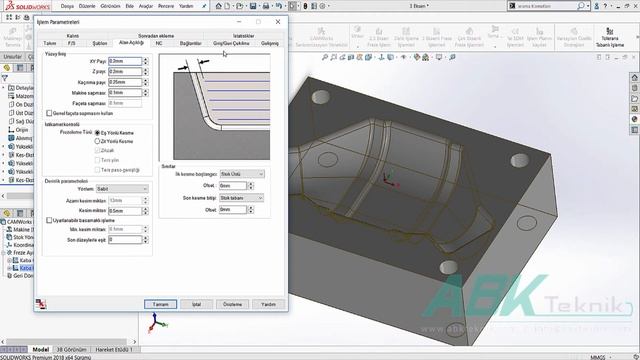The height and width of the screenshot is (360, 640).
Task: Open the İlk kesme başlangıcı dropdown
Action: coord(242,174)
